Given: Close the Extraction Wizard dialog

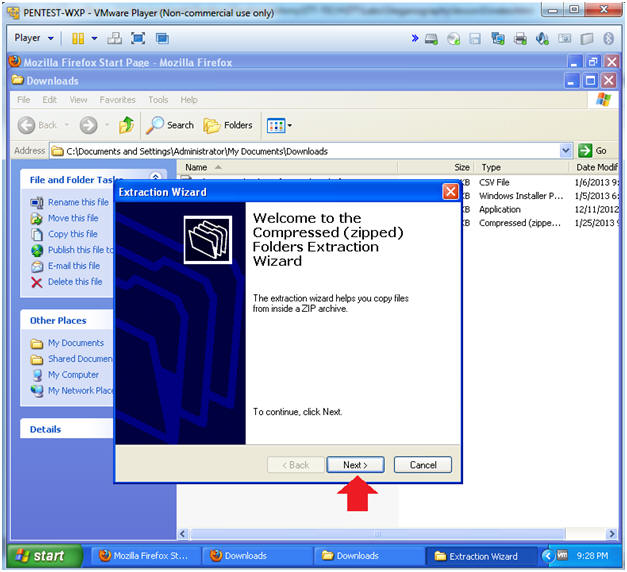Looking at the screenshot, I should 451,192.
